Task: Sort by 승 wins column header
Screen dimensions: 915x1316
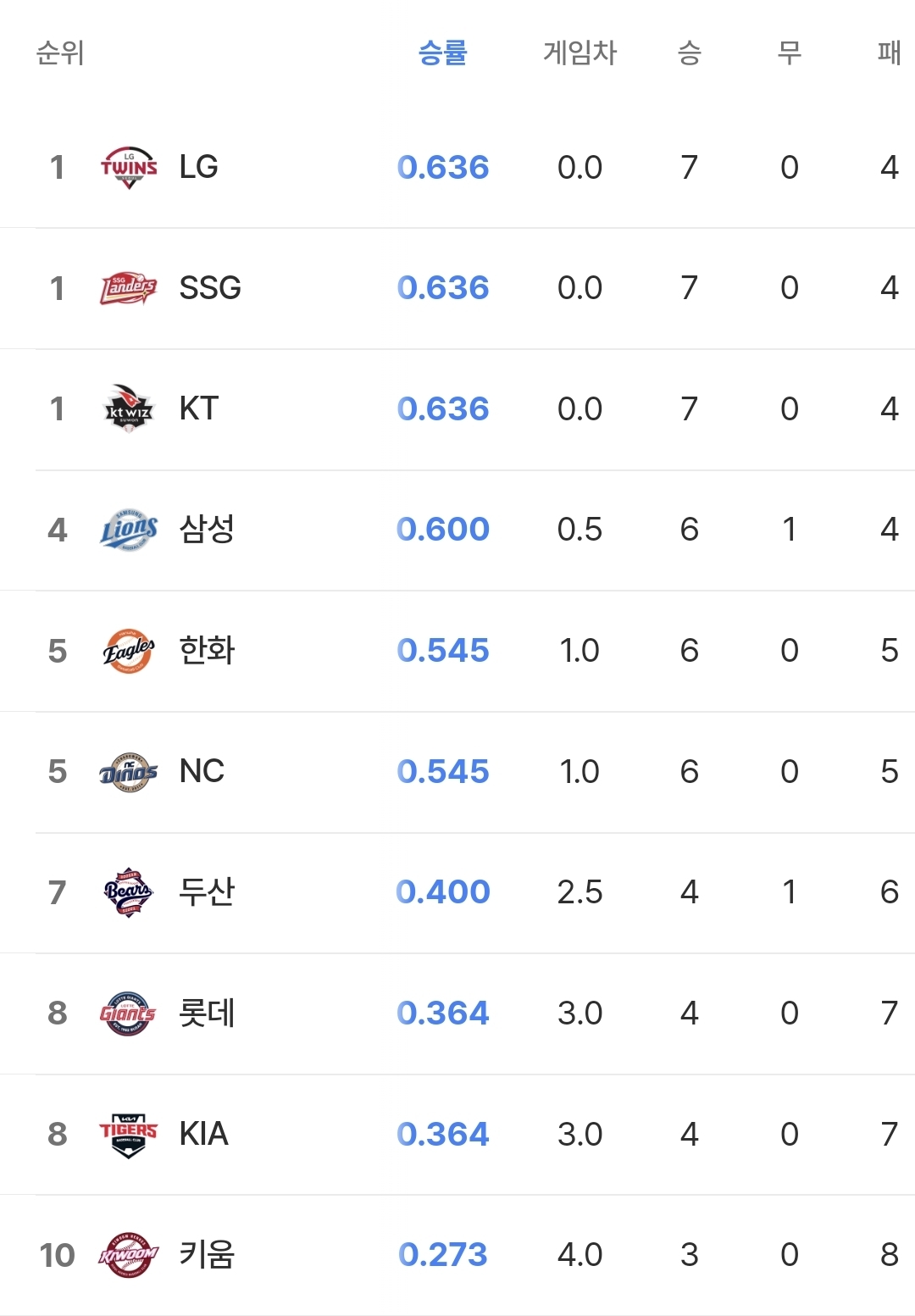Action: (690, 53)
